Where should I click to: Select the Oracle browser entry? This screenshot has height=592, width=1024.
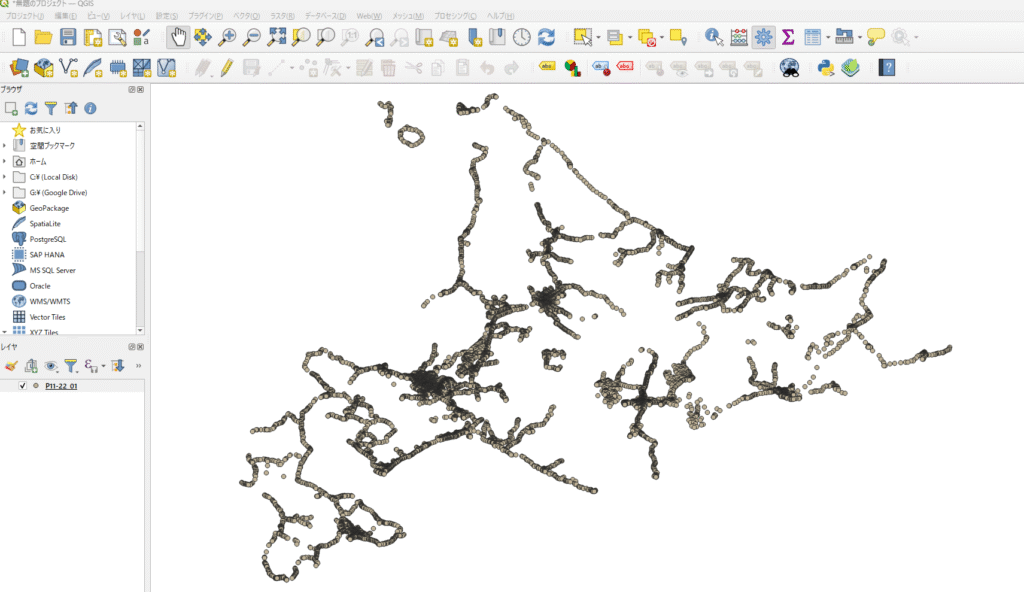coord(40,286)
